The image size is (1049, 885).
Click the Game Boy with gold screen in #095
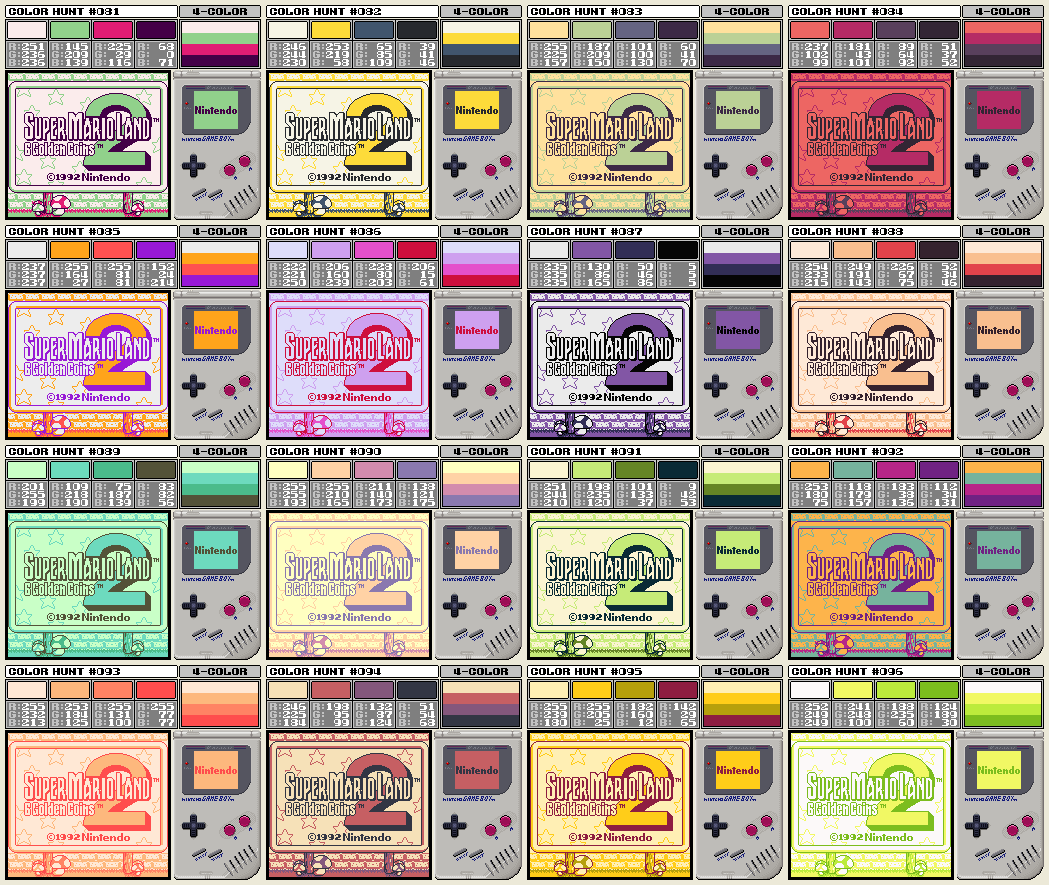coord(739,805)
